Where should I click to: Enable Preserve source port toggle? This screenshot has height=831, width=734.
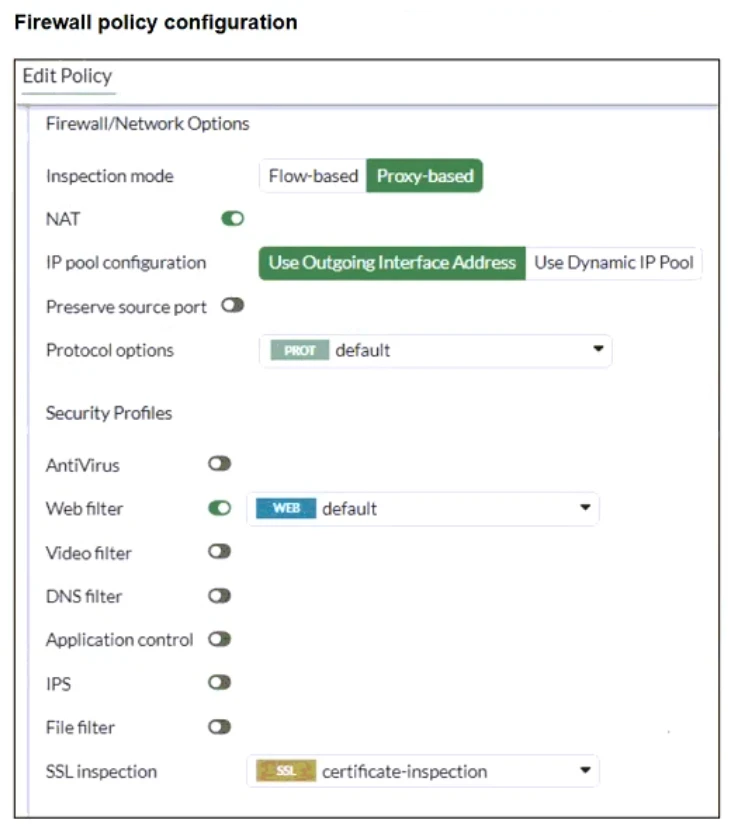tap(233, 306)
